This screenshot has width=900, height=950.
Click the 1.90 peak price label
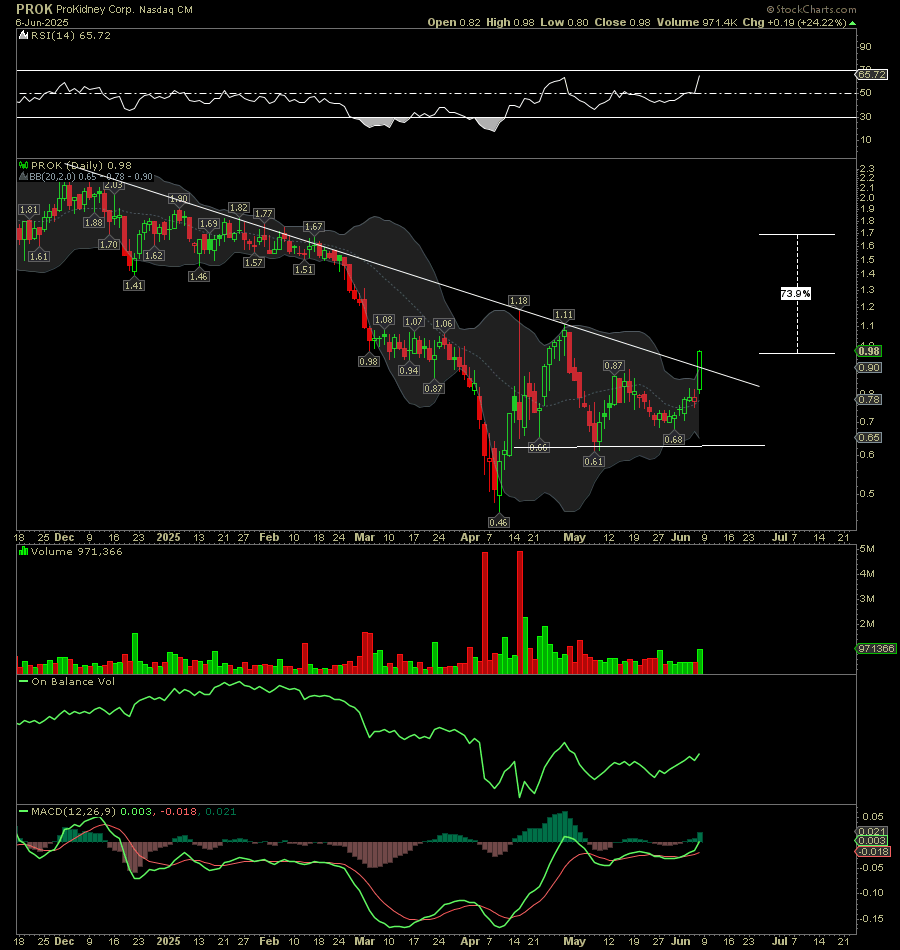179,199
